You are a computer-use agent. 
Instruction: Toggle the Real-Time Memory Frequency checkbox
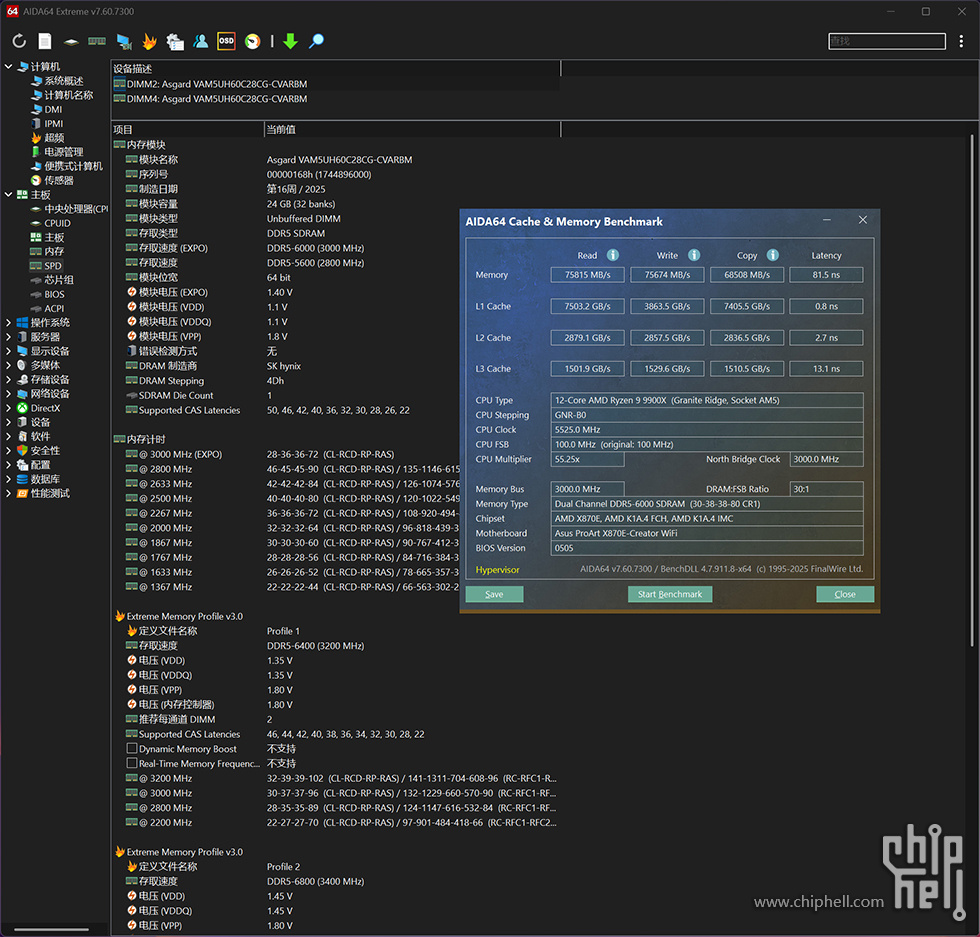[132, 763]
